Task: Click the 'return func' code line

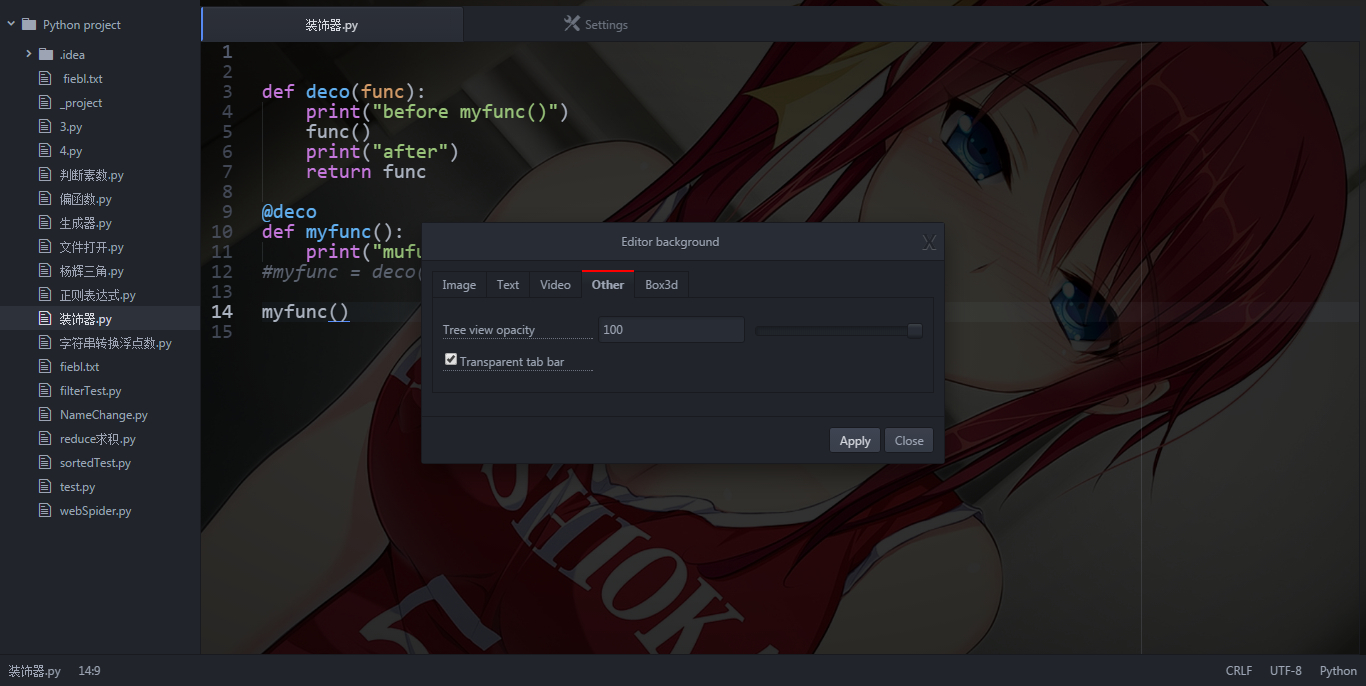Action: [x=366, y=171]
